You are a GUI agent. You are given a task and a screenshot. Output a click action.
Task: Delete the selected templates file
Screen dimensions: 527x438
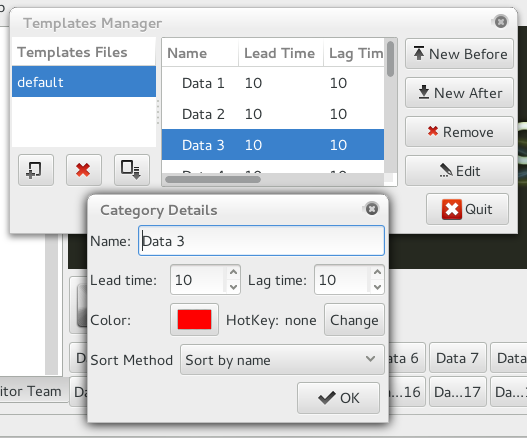(84, 170)
